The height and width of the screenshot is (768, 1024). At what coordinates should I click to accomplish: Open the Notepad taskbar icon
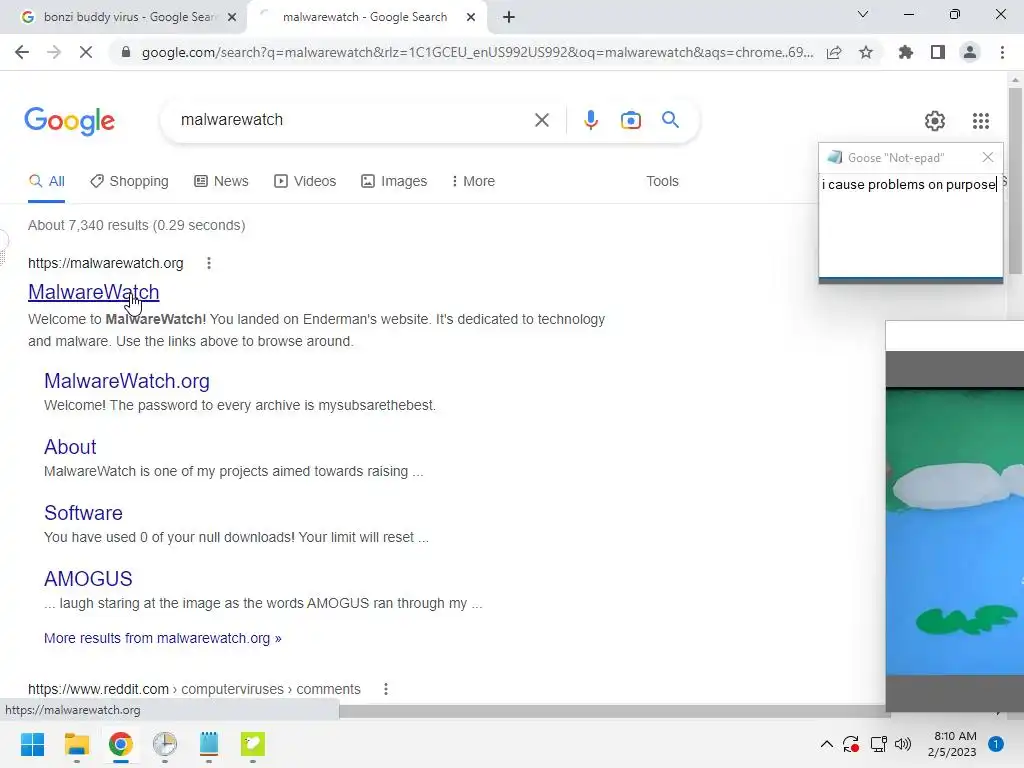(x=209, y=744)
